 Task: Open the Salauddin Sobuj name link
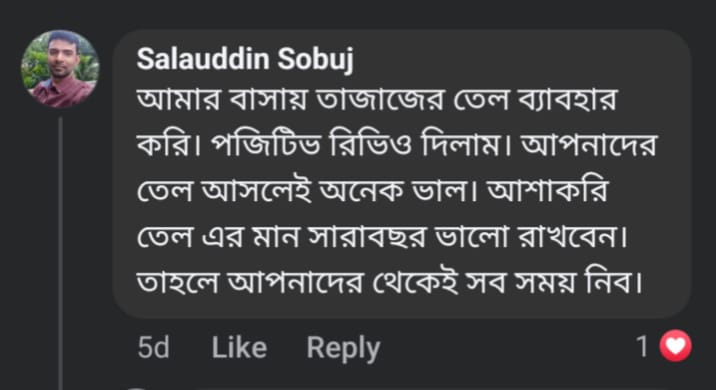pos(245,59)
